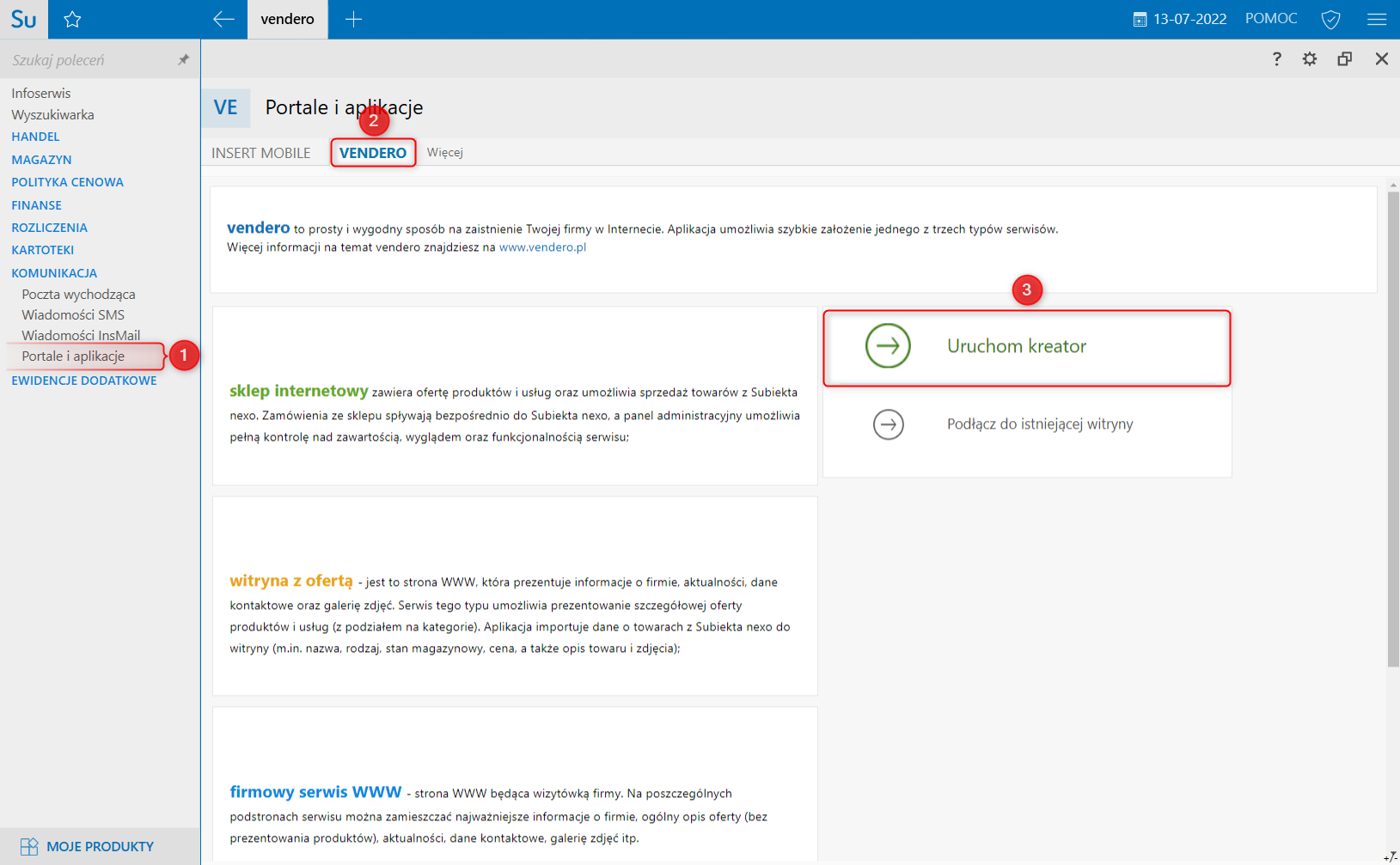Open the POMOC menu
1400x865 pixels.
[1271, 19]
